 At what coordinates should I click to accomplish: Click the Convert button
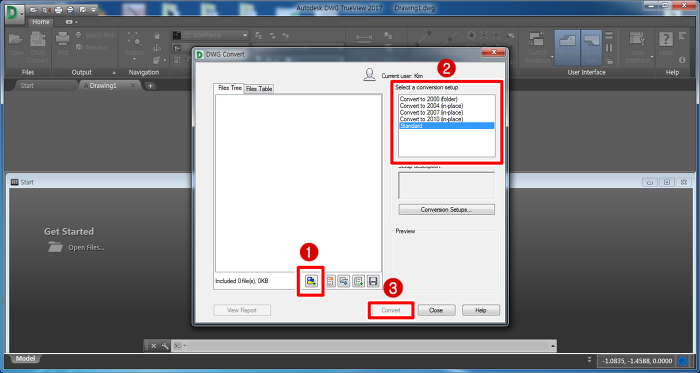tap(391, 310)
